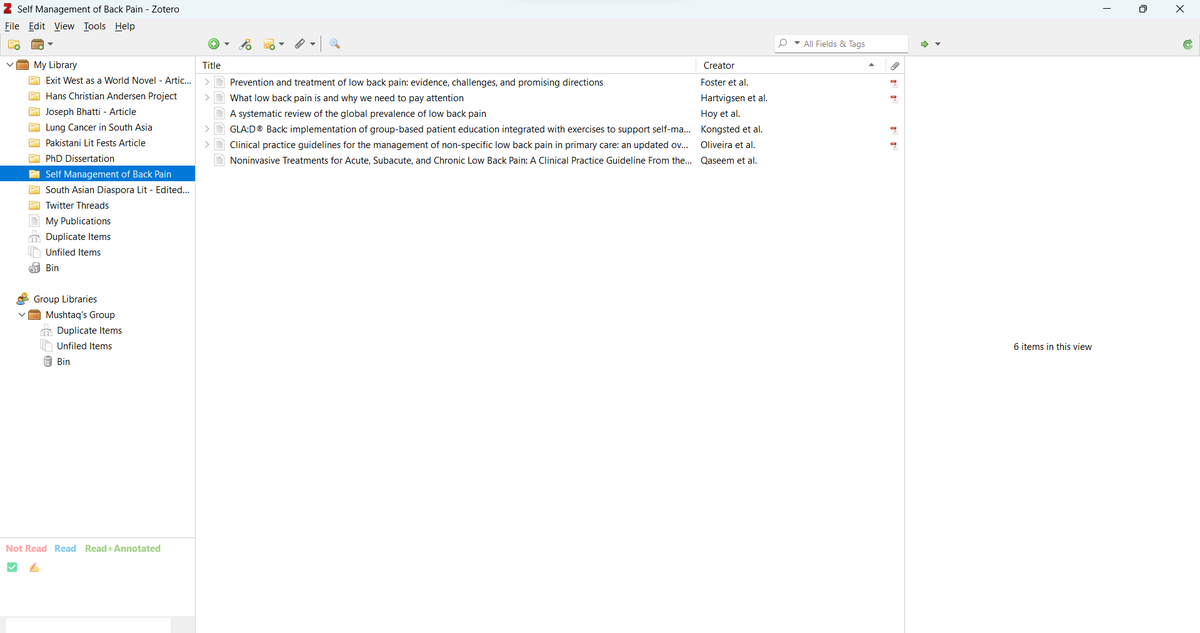1200x633 pixels.
Task: Click the writing hand emoji tag
Action: pos(34,567)
